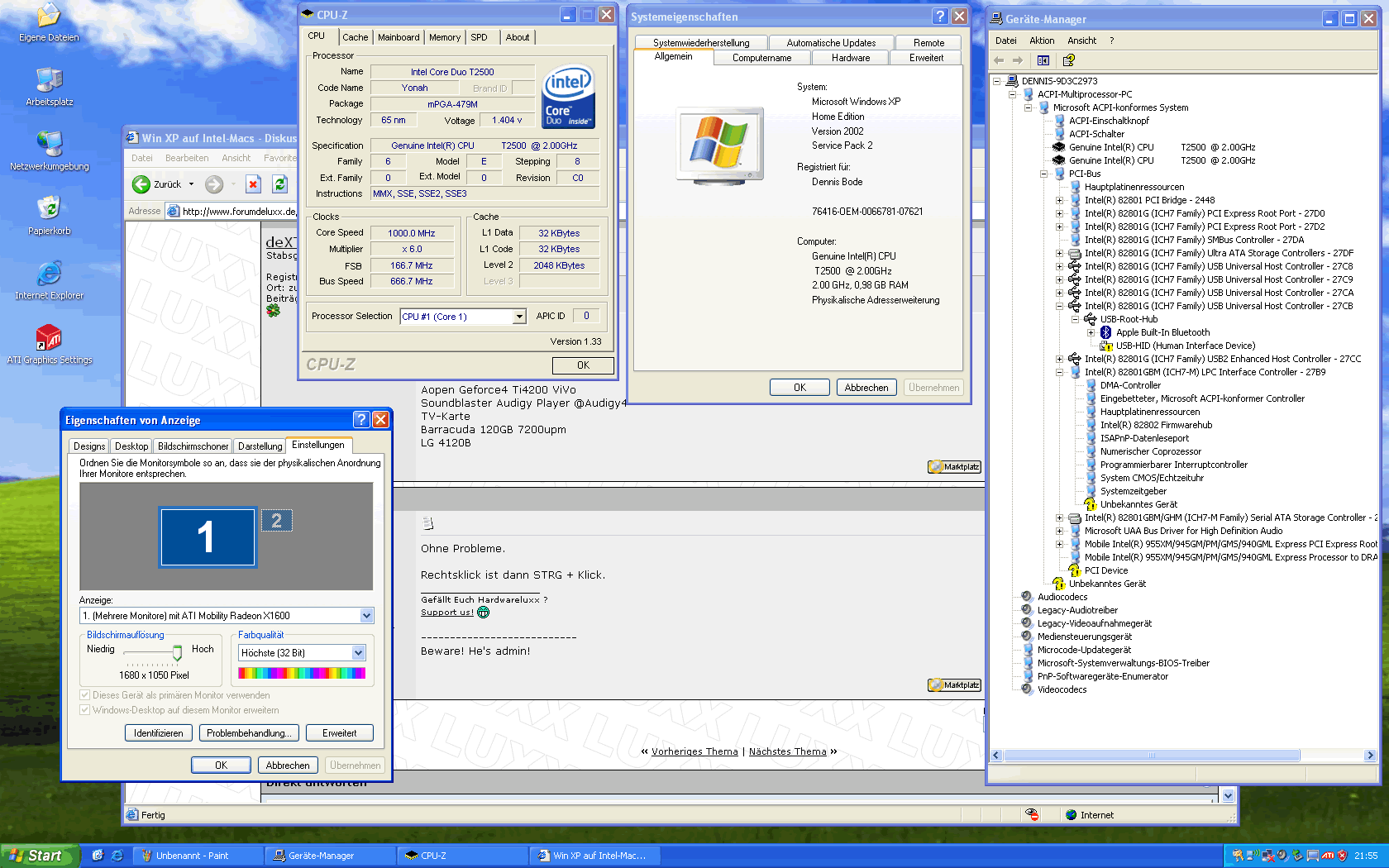Launch Internet Explorer desktop icon
1389x868 pixels.
point(49,279)
